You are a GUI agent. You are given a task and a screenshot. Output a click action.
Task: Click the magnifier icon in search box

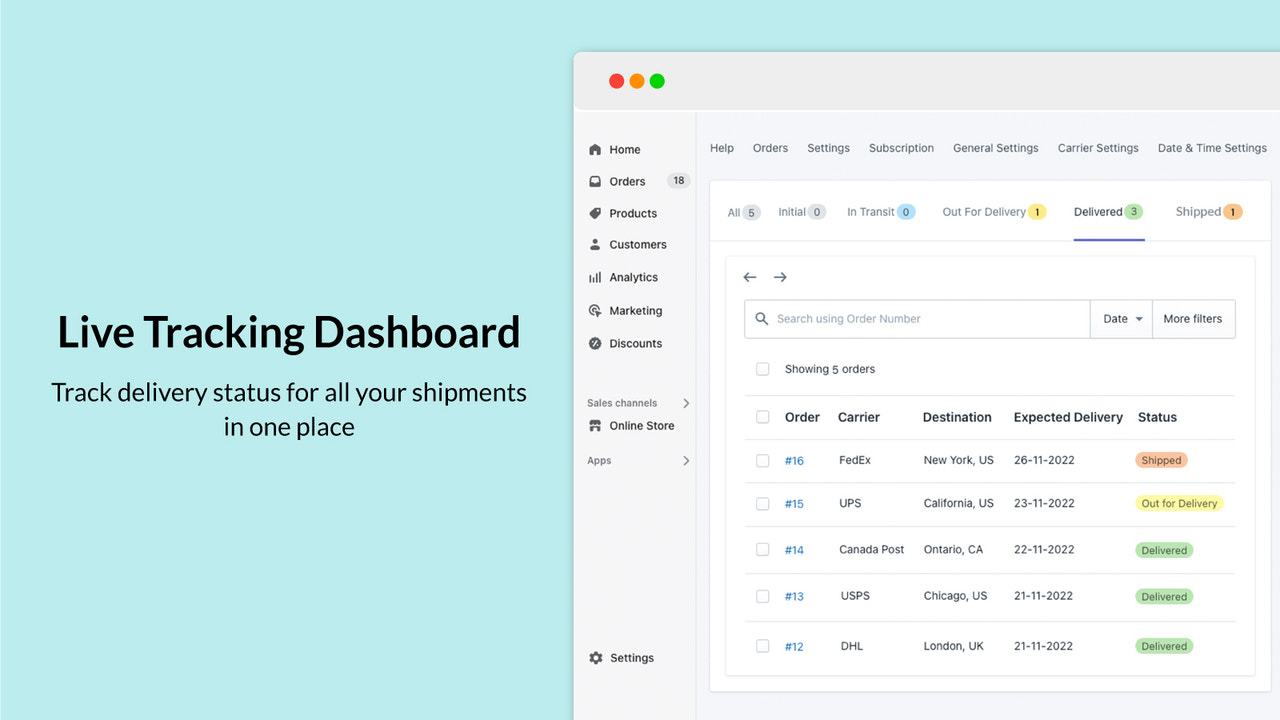[x=762, y=319]
